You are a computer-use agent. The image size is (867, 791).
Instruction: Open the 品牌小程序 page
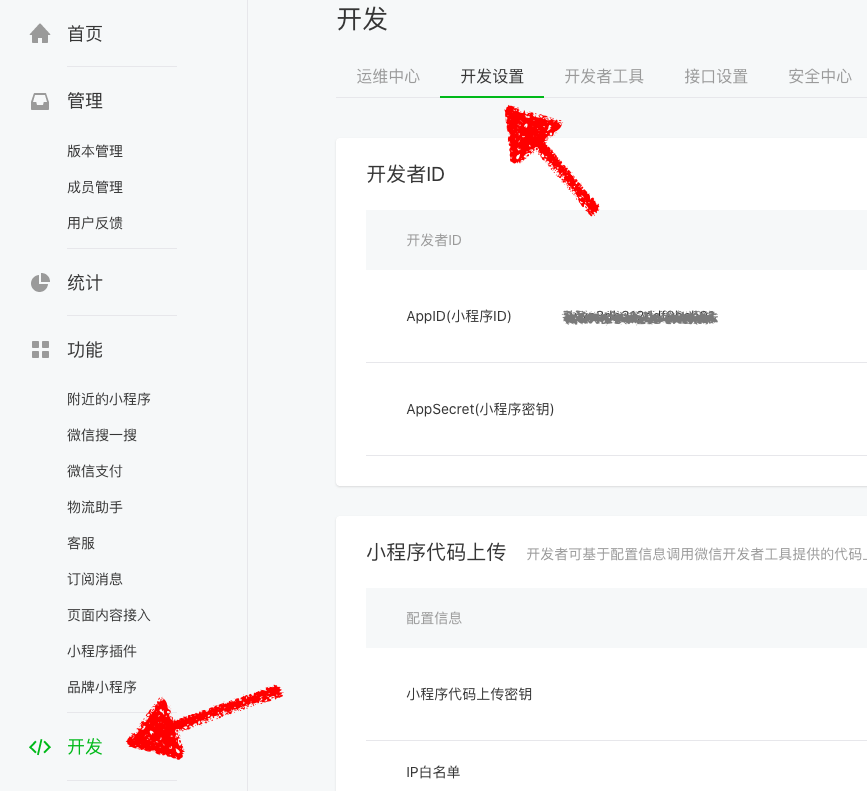click(102, 687)
